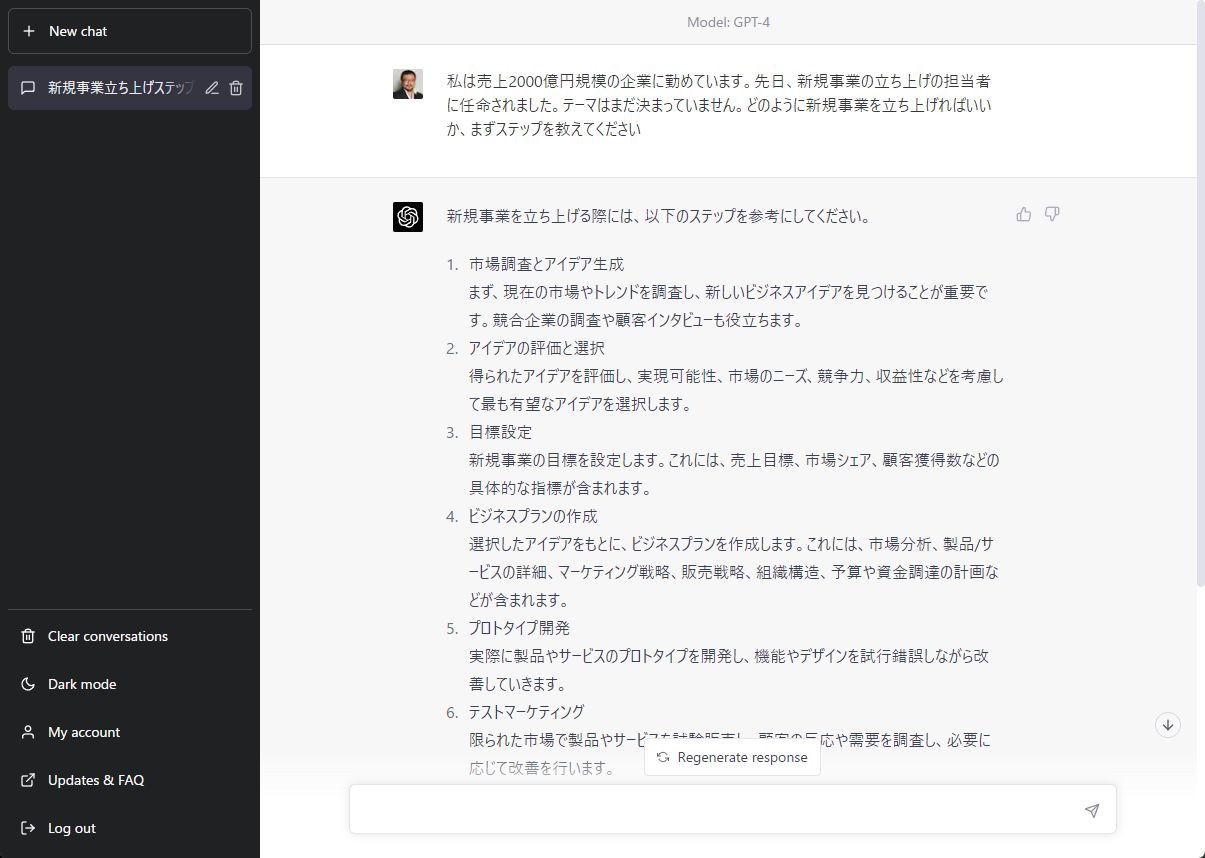The height and width of the screenshot is (858, 1205).
Task: Click the scroll to bottom arrow icon
Action: coord(1167,725)
